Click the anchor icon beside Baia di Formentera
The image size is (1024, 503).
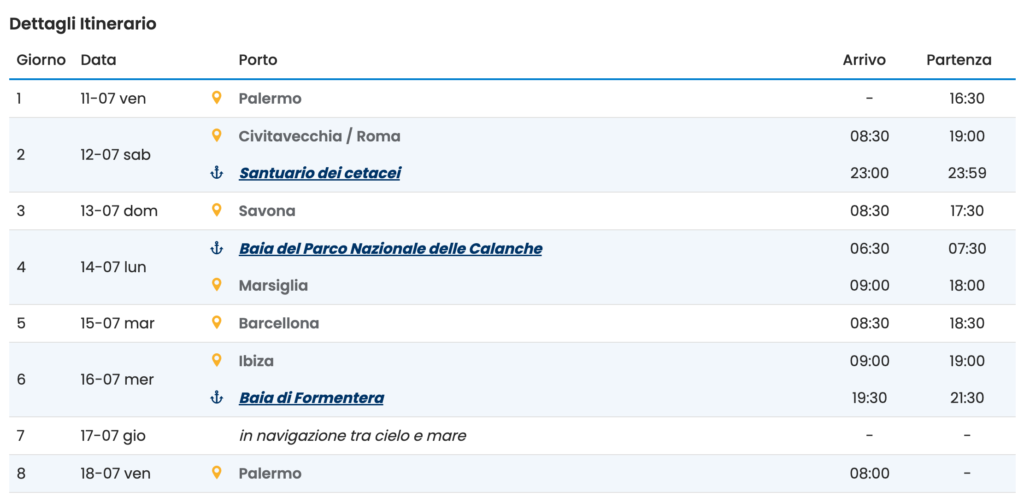tap(217, 397)
